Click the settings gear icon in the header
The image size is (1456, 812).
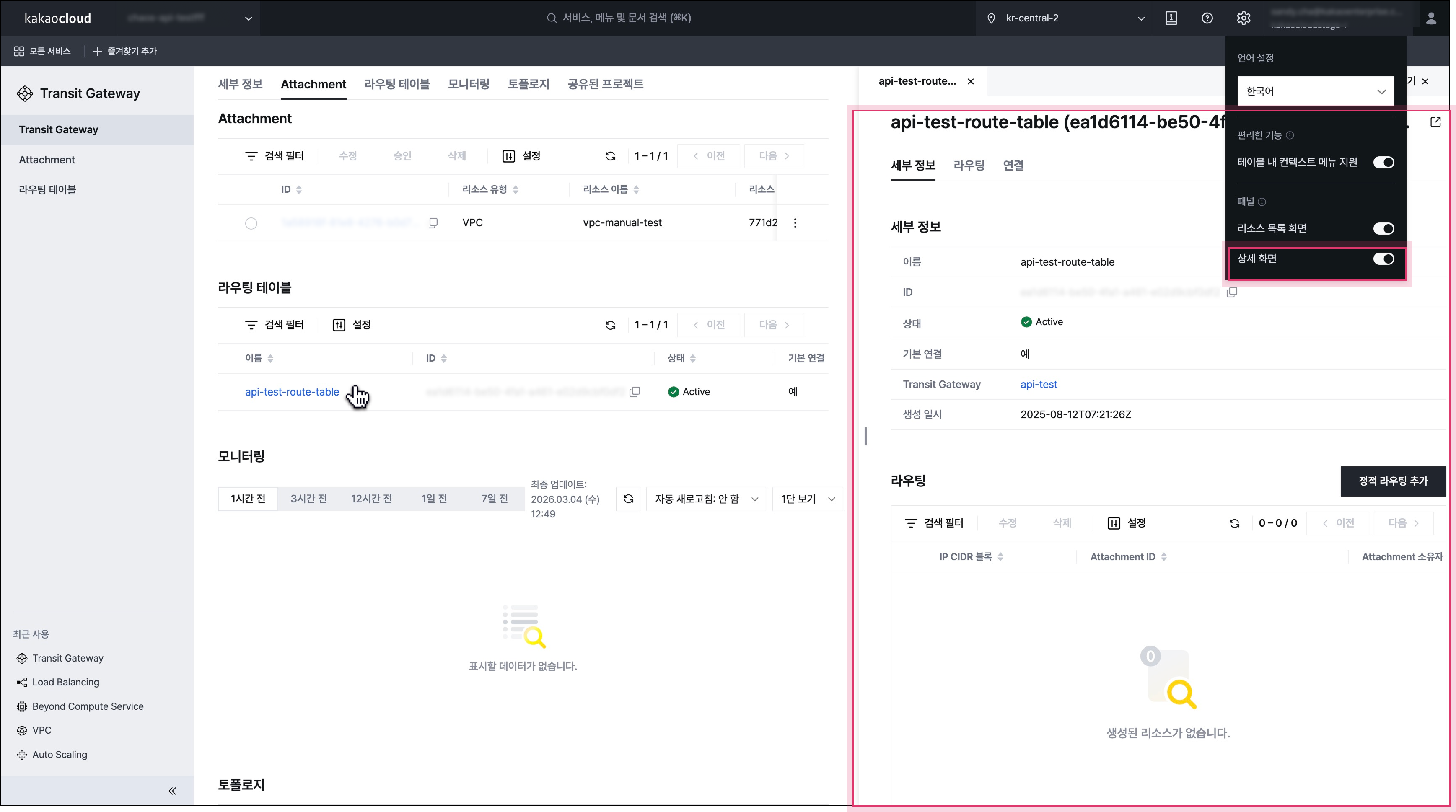1243,18
